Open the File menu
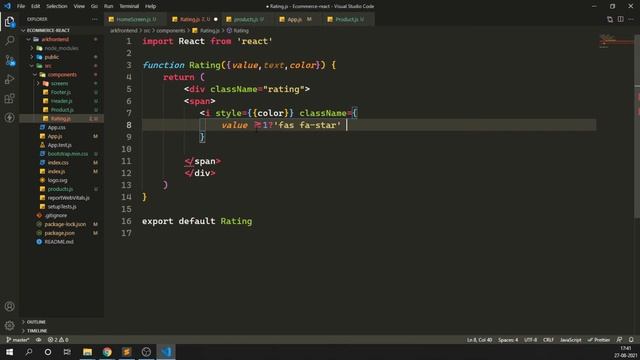Screen dimensions: 640x360 [21, 6]
